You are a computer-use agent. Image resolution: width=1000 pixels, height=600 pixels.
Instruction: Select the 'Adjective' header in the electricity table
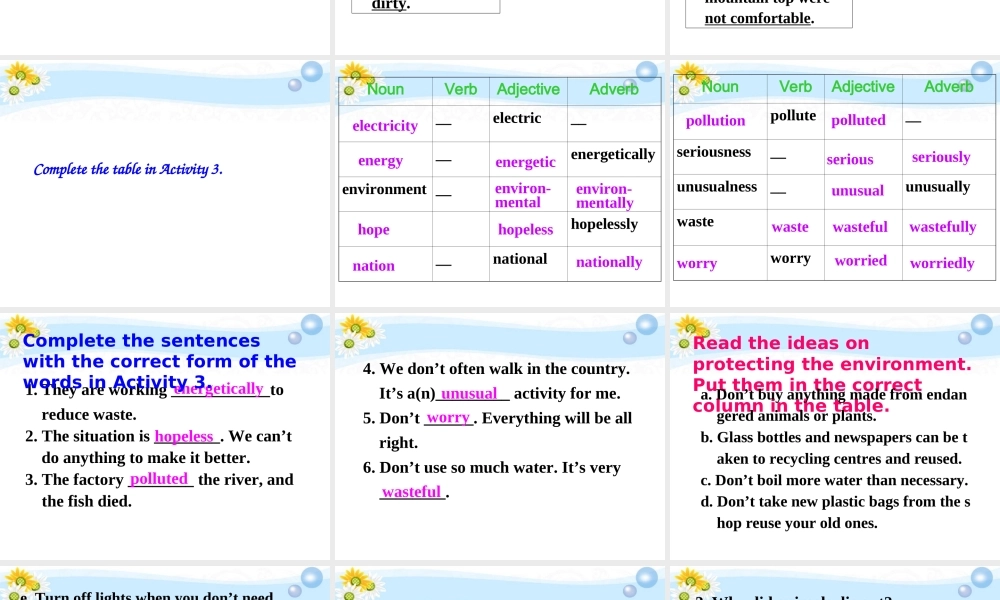528,89
